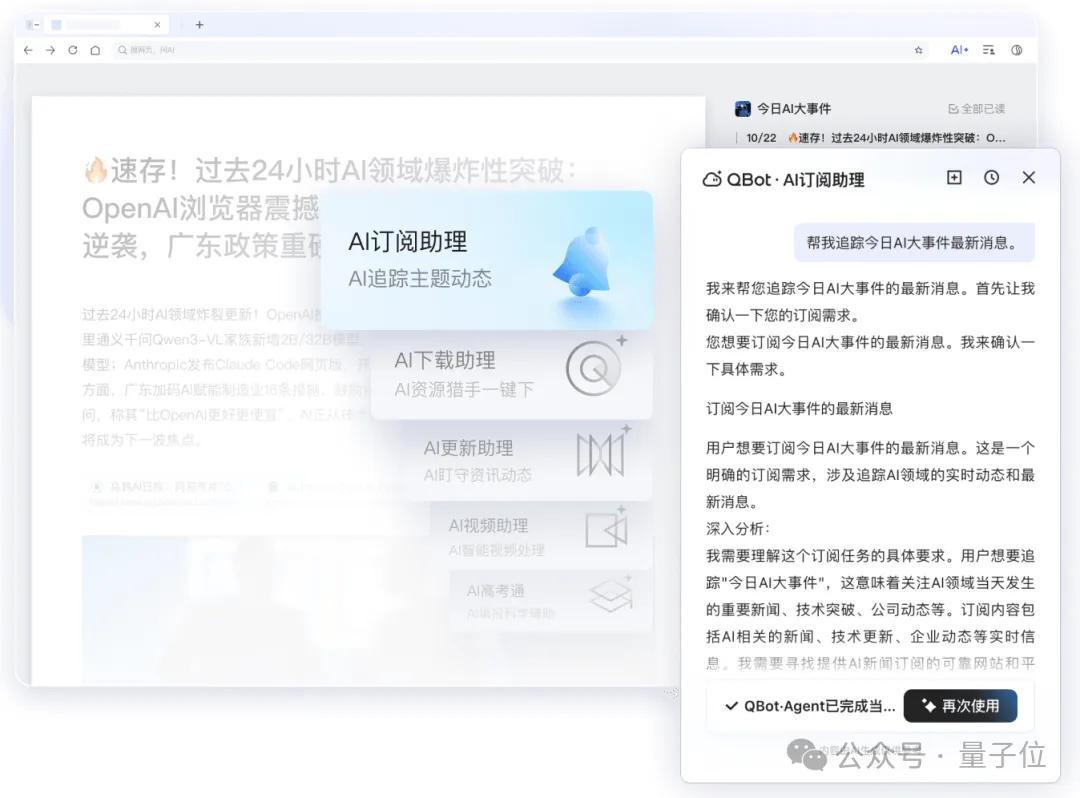Open a new tab with plus button
The image size is (1080, 798).
(199, 25)
